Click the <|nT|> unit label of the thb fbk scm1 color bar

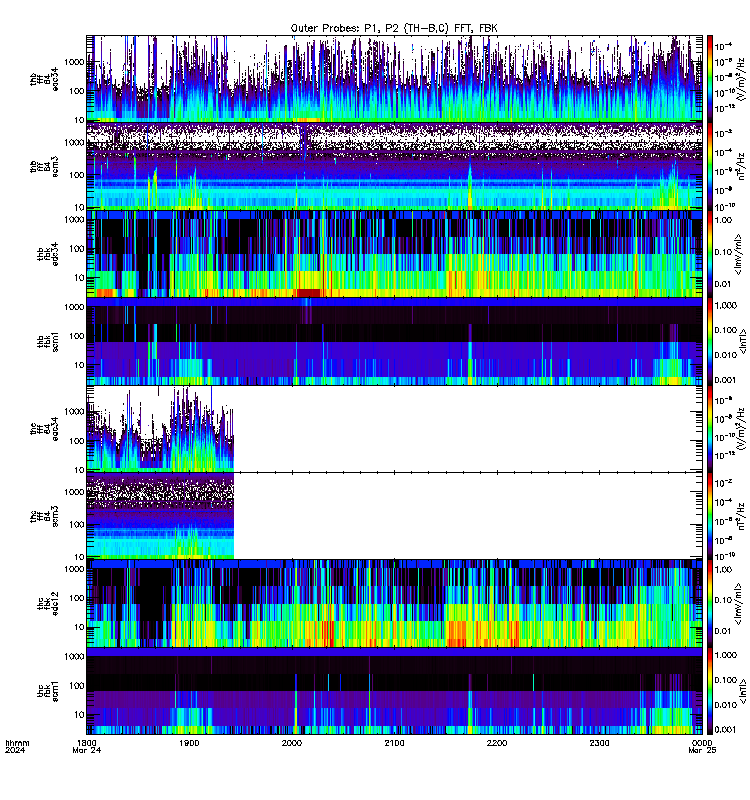coord(743,341)
